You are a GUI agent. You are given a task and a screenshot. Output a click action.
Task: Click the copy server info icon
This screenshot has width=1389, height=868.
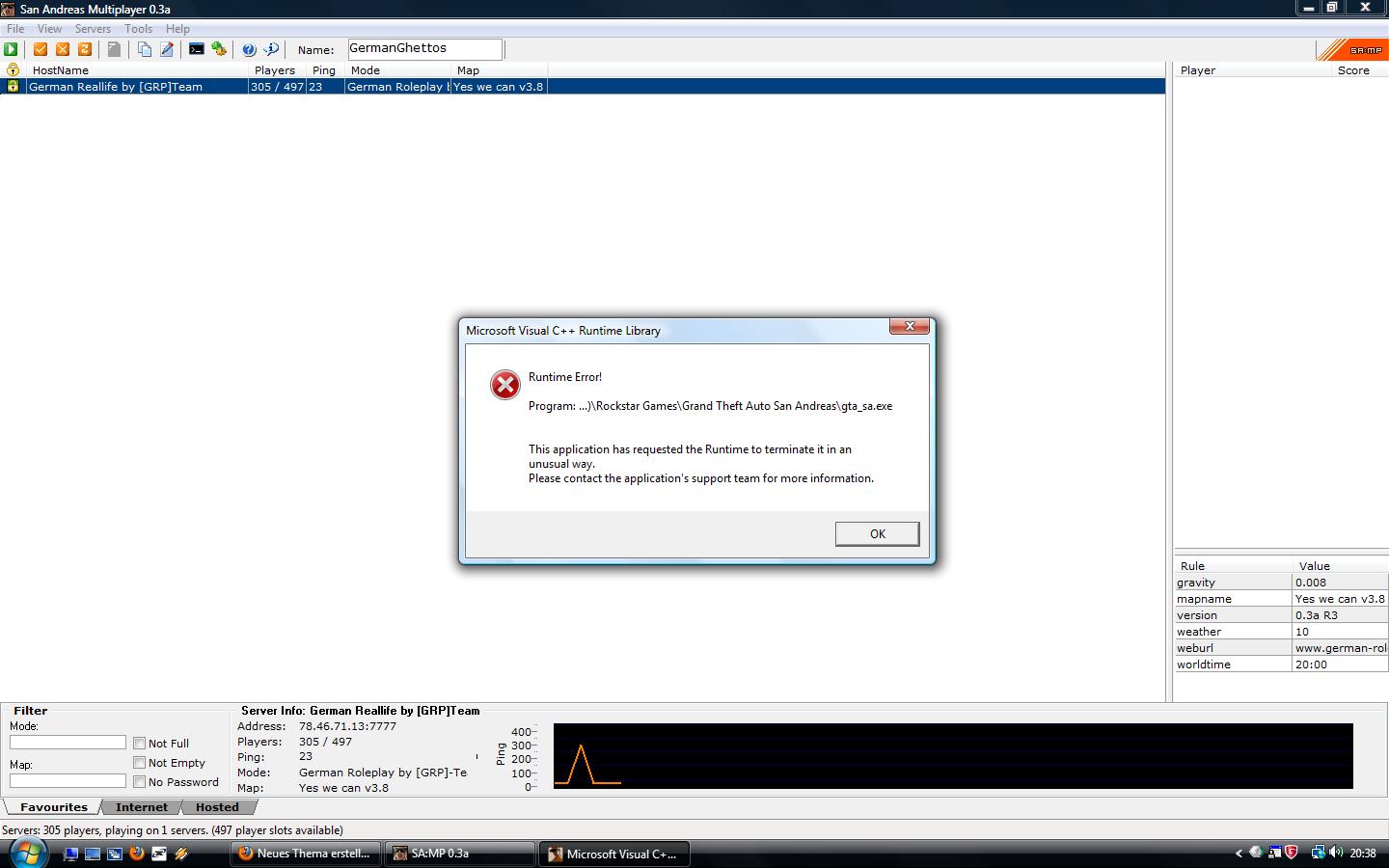pos(145,49)
